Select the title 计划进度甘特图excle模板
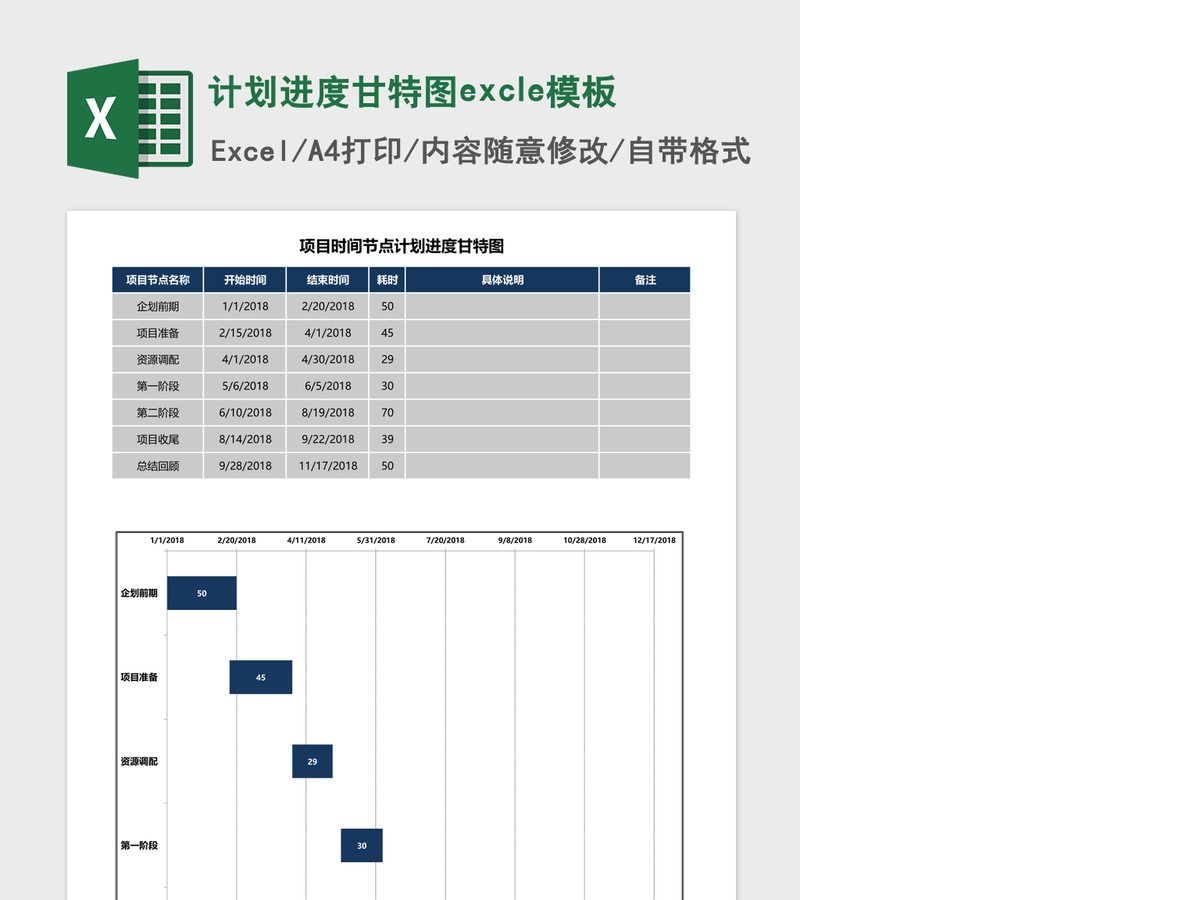 tap(412, 92)
